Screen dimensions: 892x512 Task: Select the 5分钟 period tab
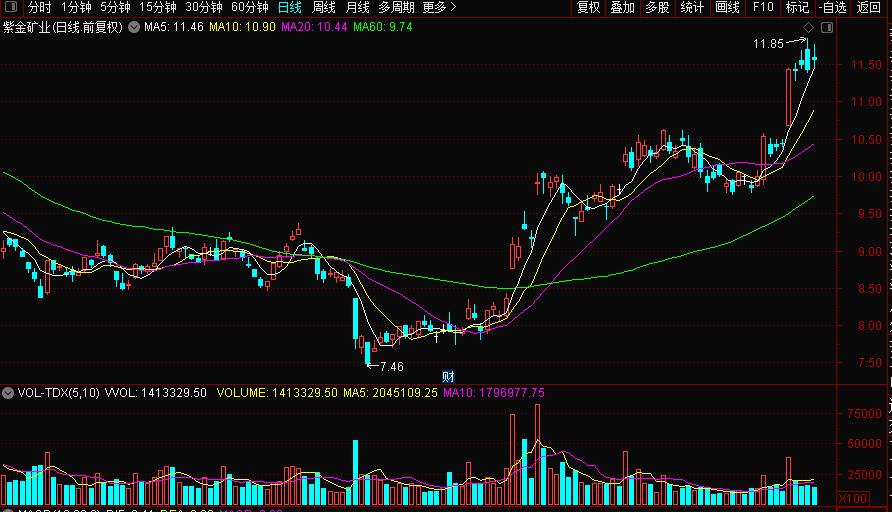[x=115, y=7]
